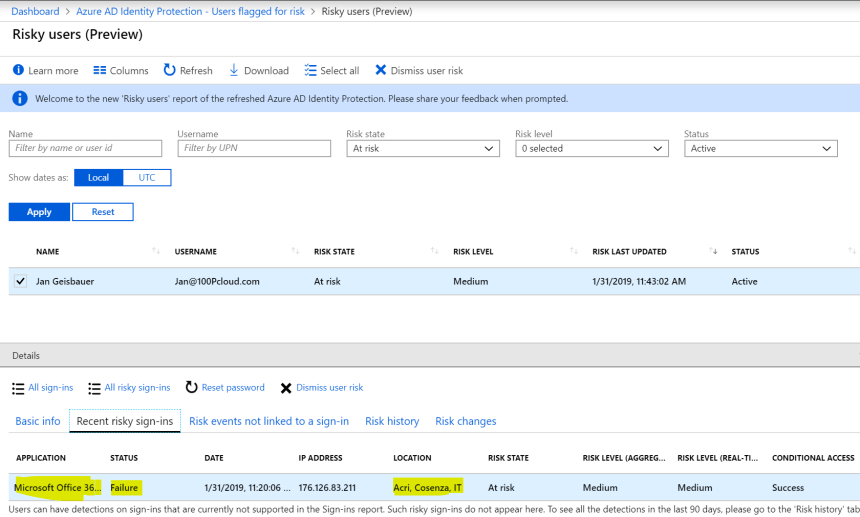Download the risky users report
Viewport: 860px width, 517px height.
(258, 71)
